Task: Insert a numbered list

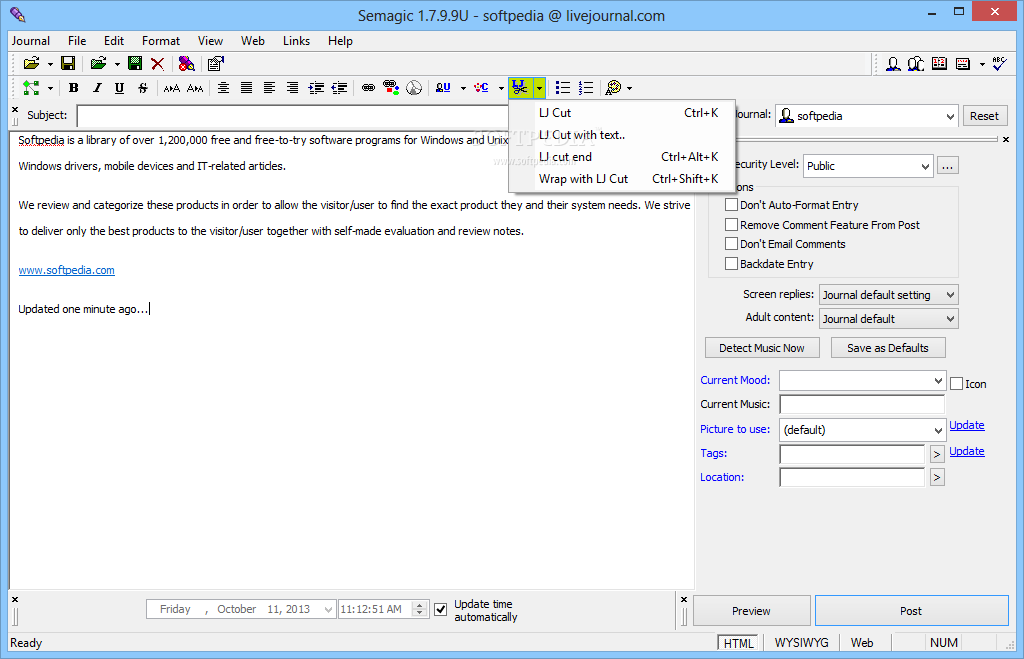Action: tap(586, 88)
